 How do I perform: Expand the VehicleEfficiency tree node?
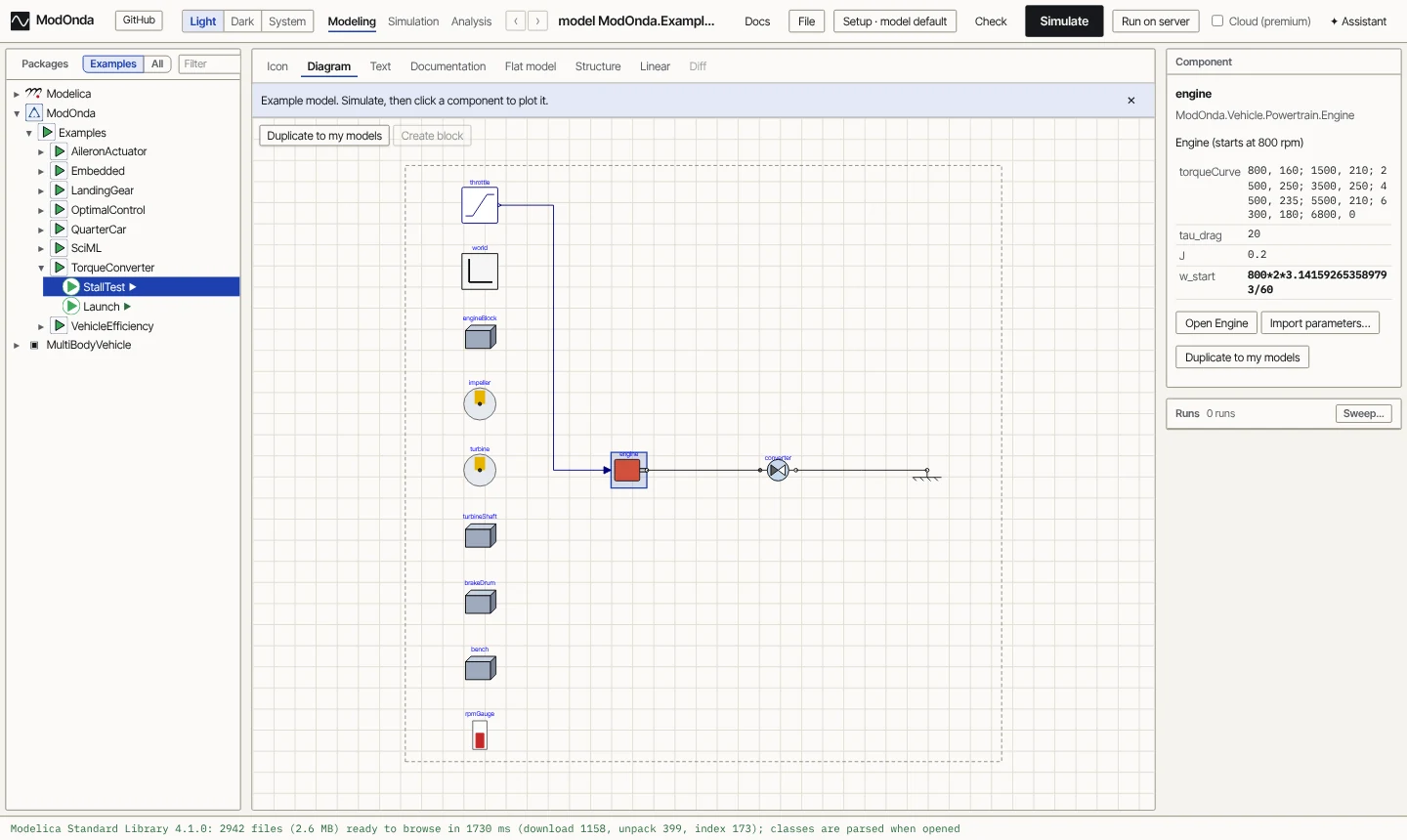41,326
